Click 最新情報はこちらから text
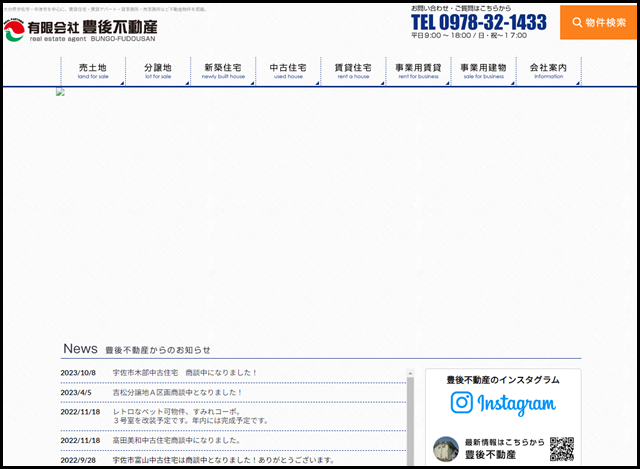Screen dimensions: 640x469 [504, 442]
